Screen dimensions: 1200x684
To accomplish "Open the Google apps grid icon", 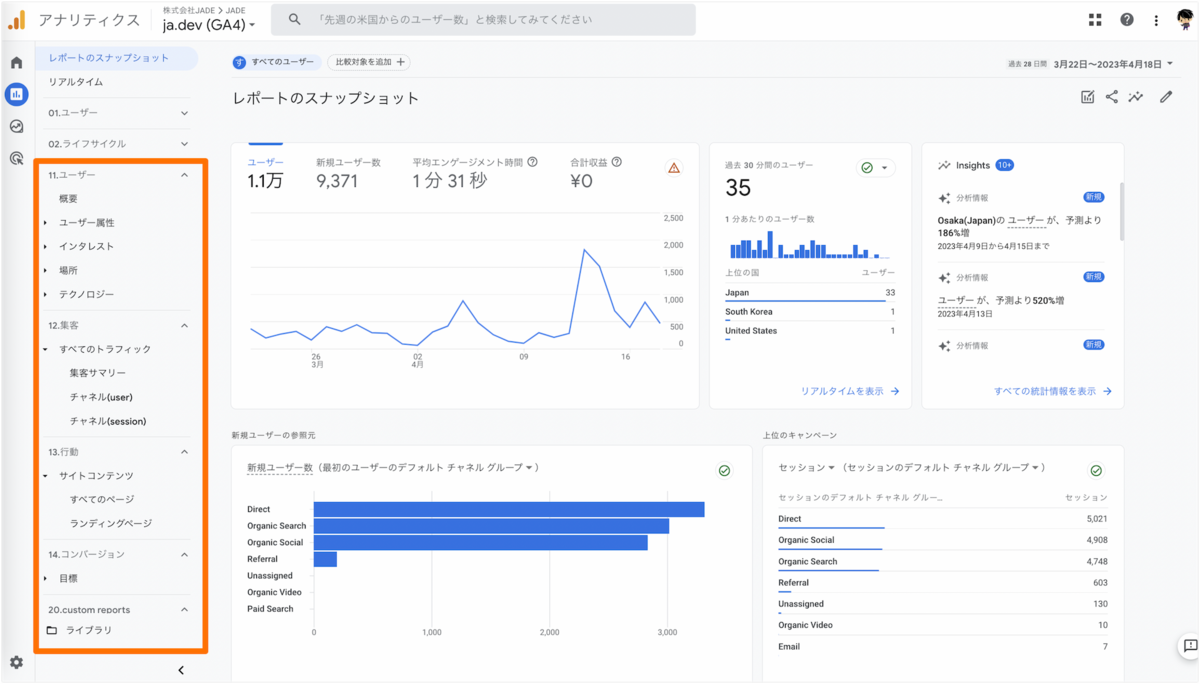I will pos(1093,19).
